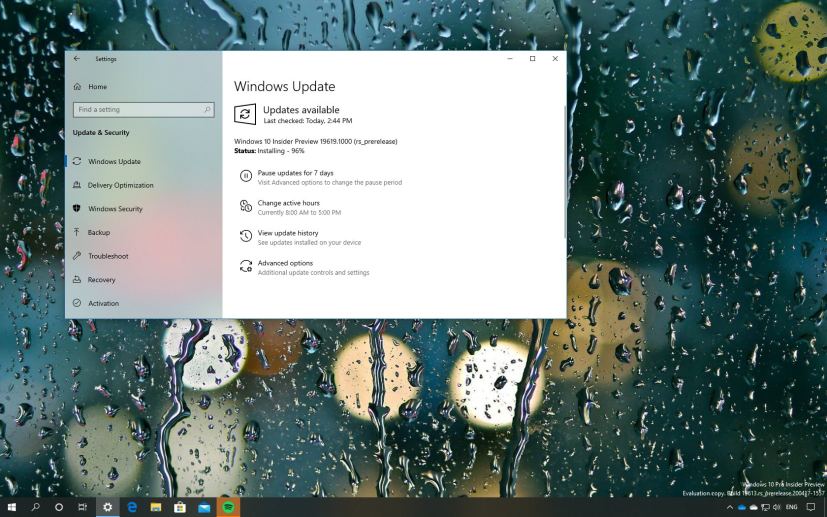This screenshot has height=517, width=827.
Task: Click the Windows Update sync icon in sidebar
Action: click(x=77, y=161)
